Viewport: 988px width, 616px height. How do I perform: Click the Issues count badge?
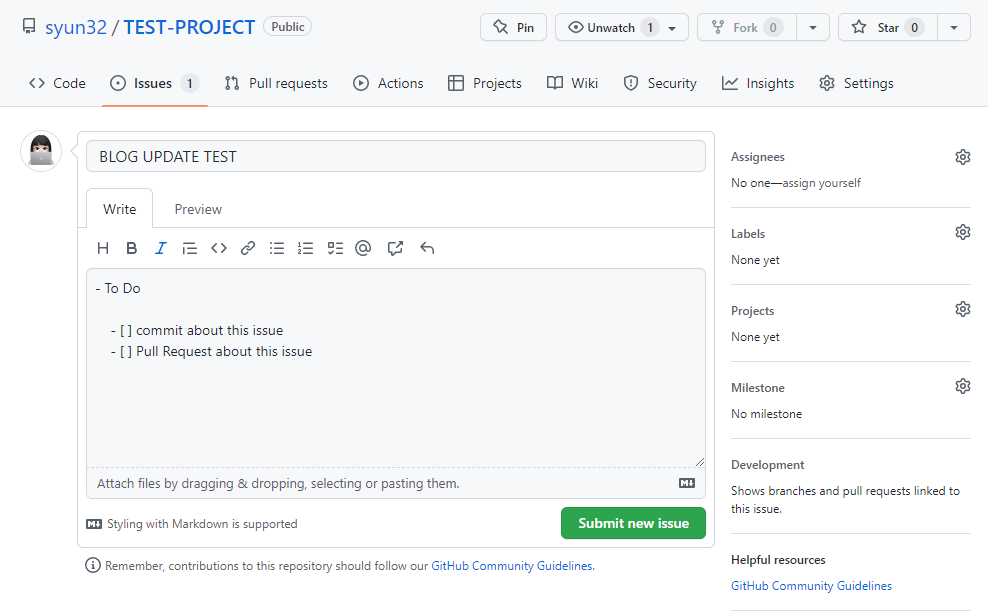tap(189, 83)
